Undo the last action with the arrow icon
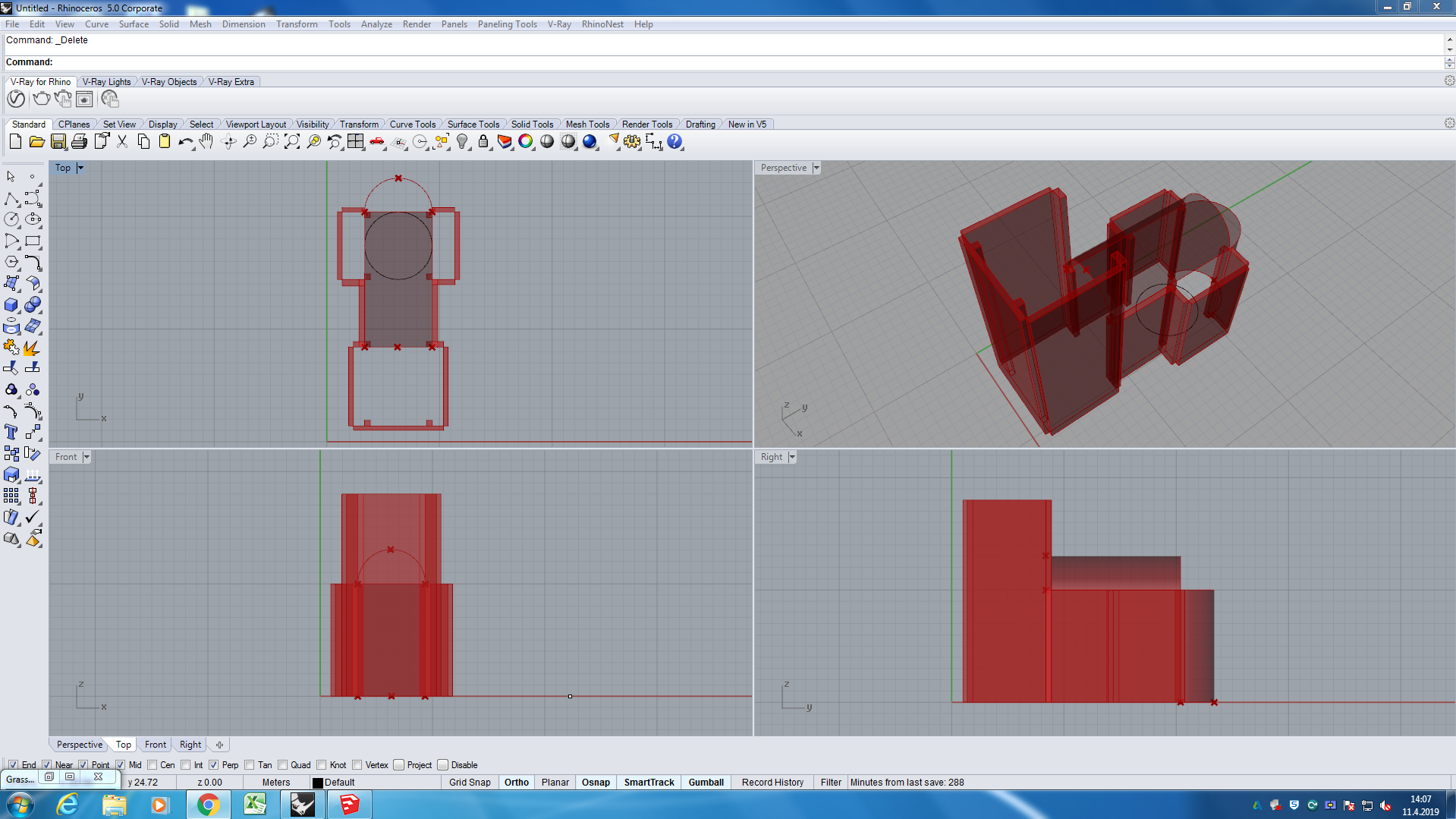Screen dimensions: 1456x819 185,142
